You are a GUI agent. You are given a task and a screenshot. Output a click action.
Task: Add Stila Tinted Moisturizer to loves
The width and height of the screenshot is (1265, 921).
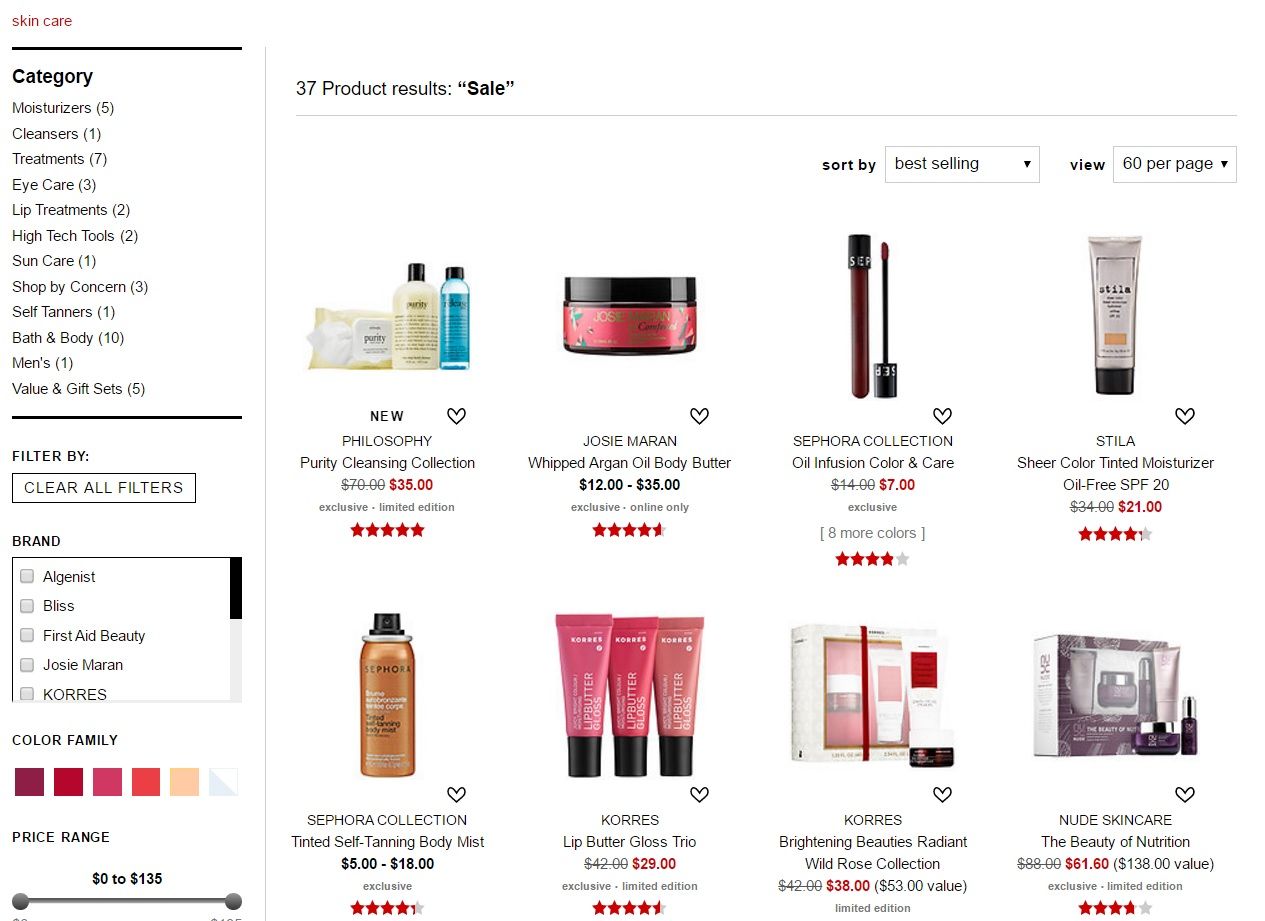[1185, 416]
